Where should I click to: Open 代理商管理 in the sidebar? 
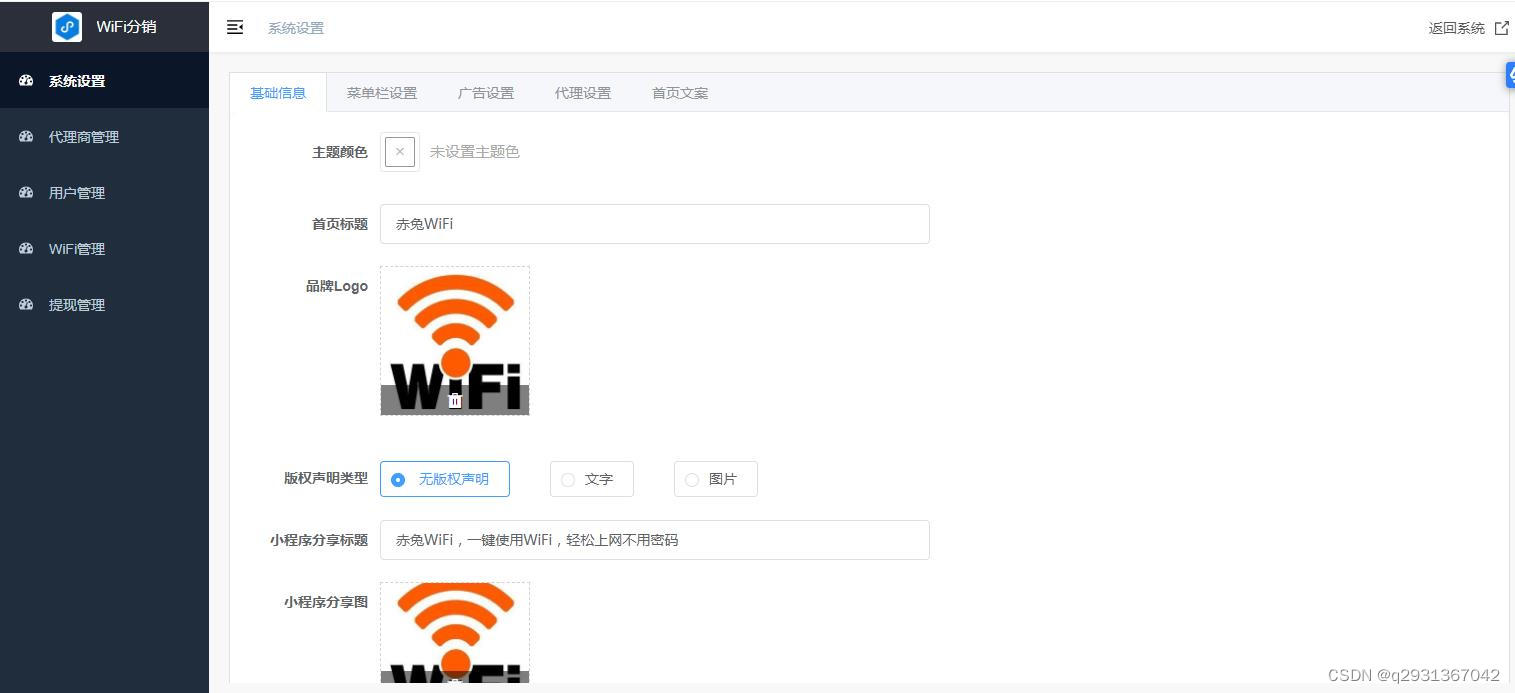(x=104, y=137)
